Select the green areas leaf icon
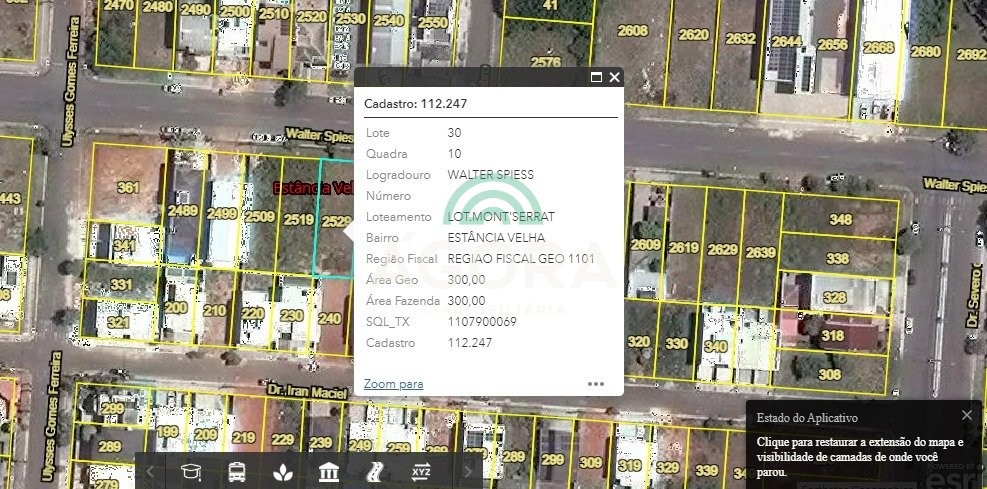Viewport: 987px width, 489px height. 285,471
